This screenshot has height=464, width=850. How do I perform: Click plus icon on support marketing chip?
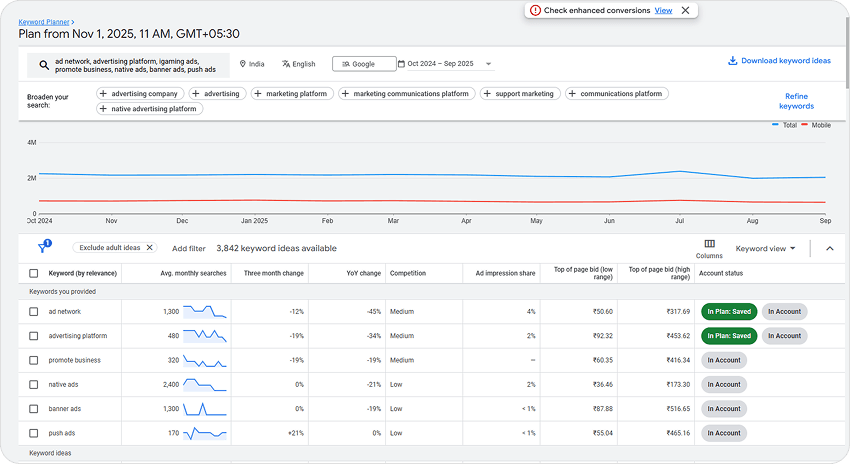click(x=487, y=94)
